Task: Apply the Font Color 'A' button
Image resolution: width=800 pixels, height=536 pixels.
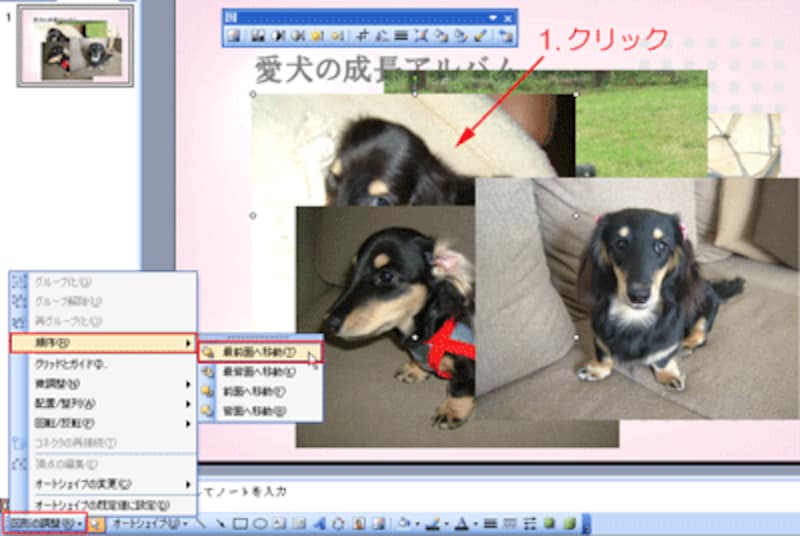Action: [x=462, y=524]
